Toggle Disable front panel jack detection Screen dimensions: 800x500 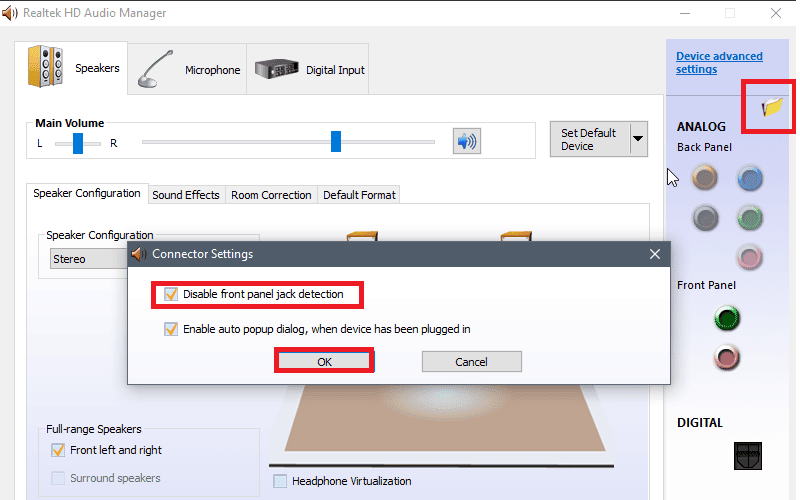pyautogui.click(x=170, y=294)
